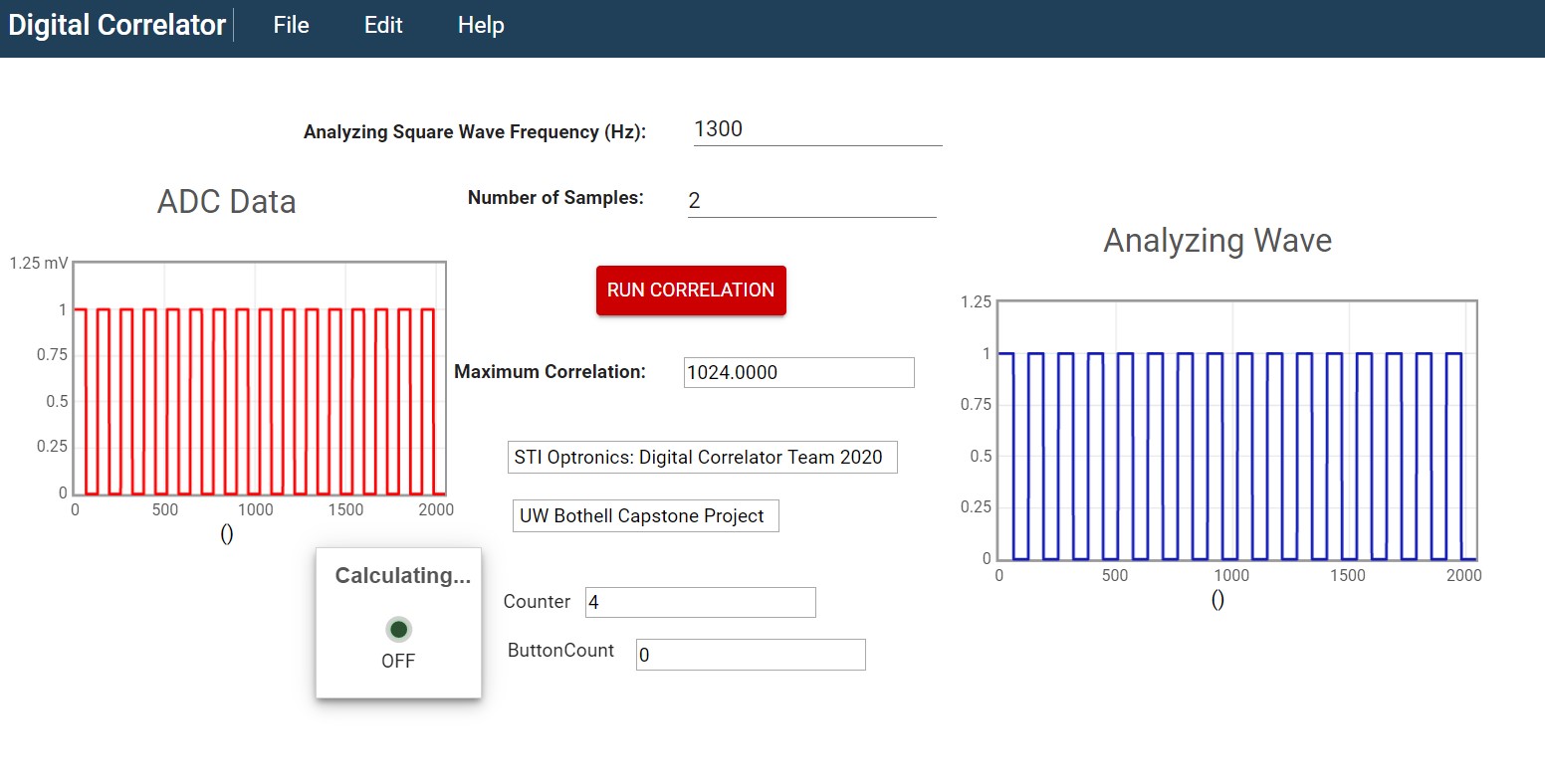Open the Edit menu

383,25
